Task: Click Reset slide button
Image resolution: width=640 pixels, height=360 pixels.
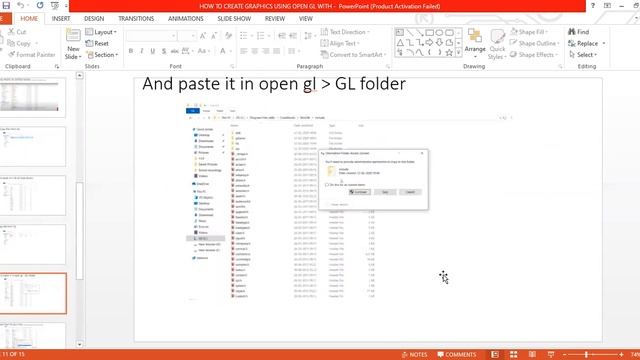Action: pos(97,43)
